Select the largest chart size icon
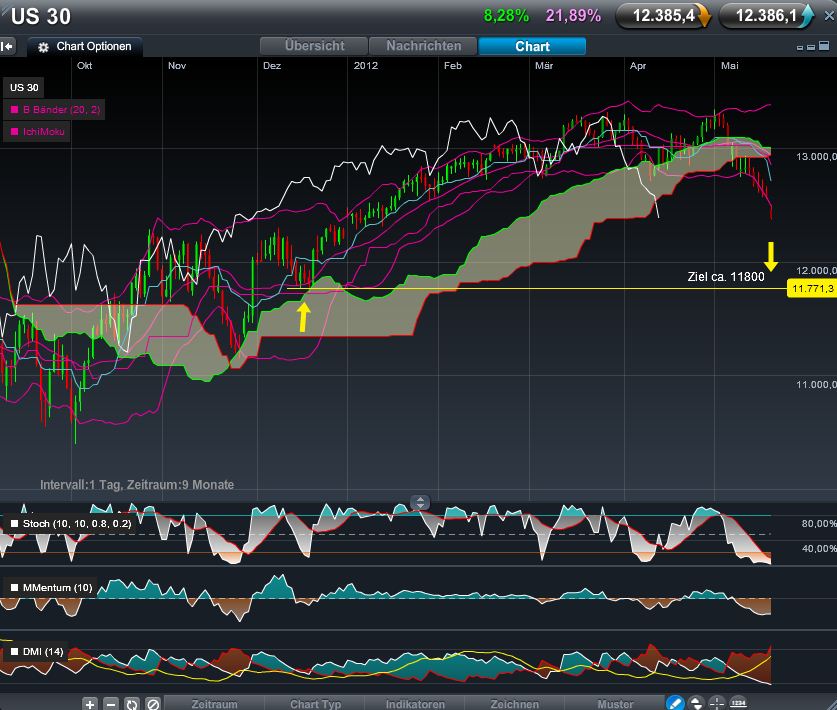The height and width of the screenshot is (710, 837). pos(824,45)
